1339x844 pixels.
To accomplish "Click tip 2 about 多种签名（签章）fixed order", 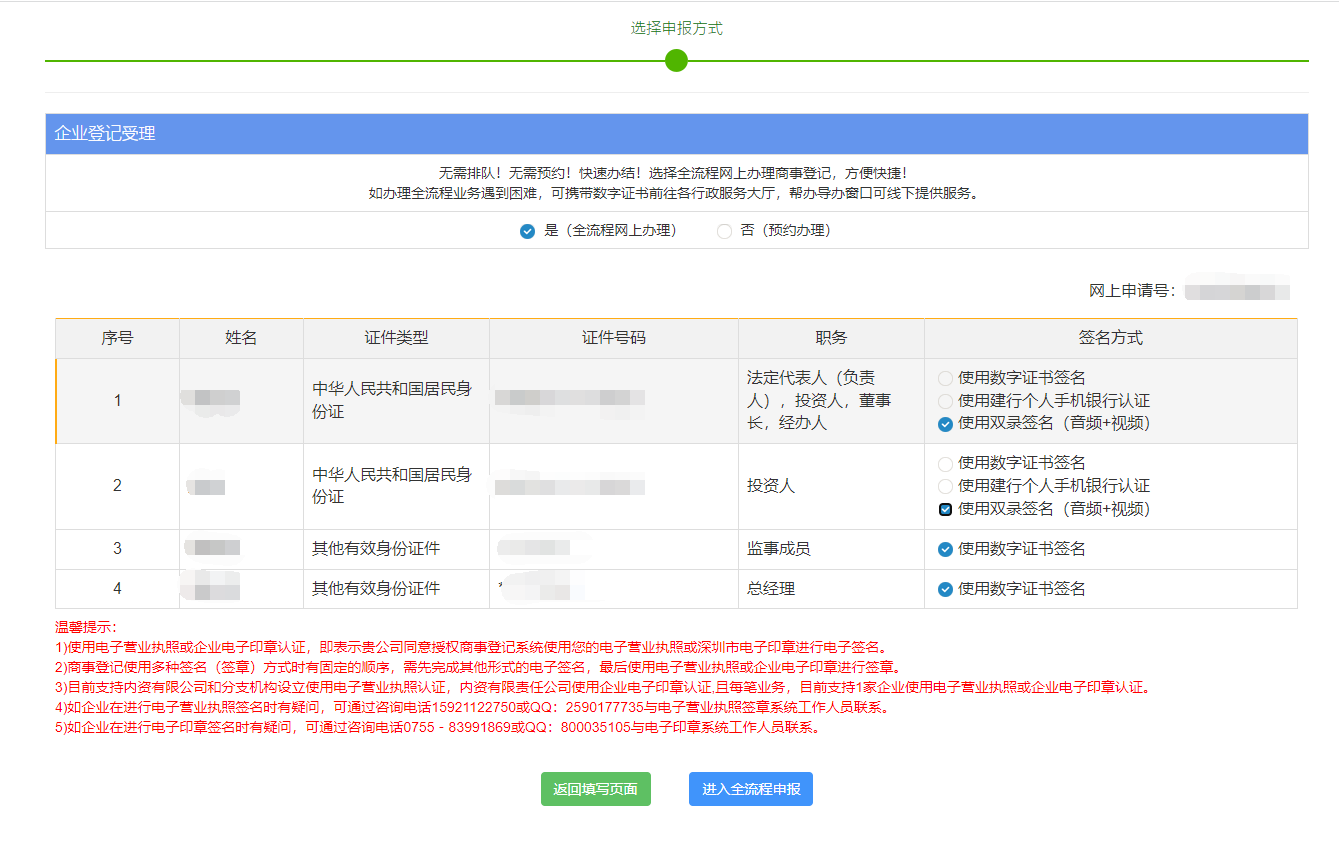I will (479, 667).
